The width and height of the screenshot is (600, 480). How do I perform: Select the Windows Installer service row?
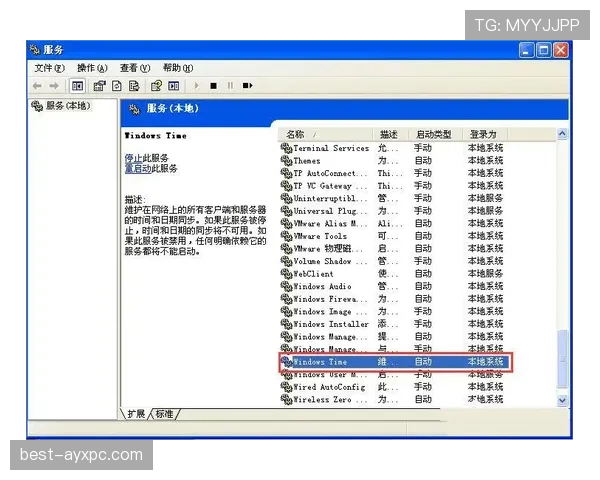(393, 324)
